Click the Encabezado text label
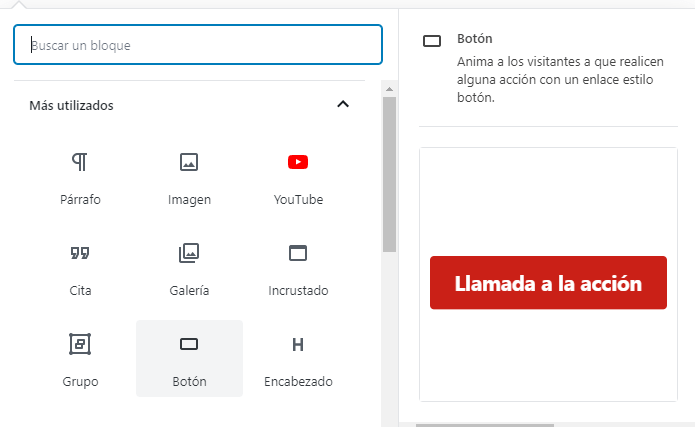The width and height of the screenshot is (695, 427). pos(298,381)
